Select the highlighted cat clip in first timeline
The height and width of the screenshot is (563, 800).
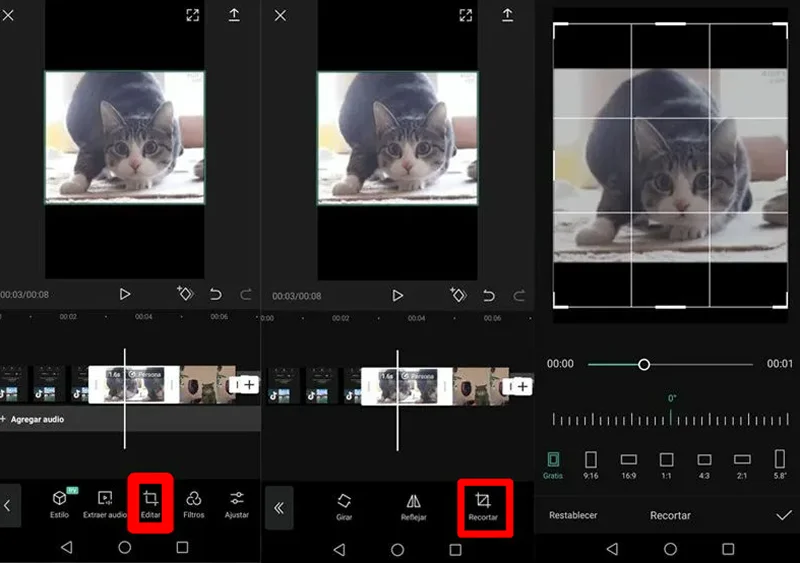[134, 384]
